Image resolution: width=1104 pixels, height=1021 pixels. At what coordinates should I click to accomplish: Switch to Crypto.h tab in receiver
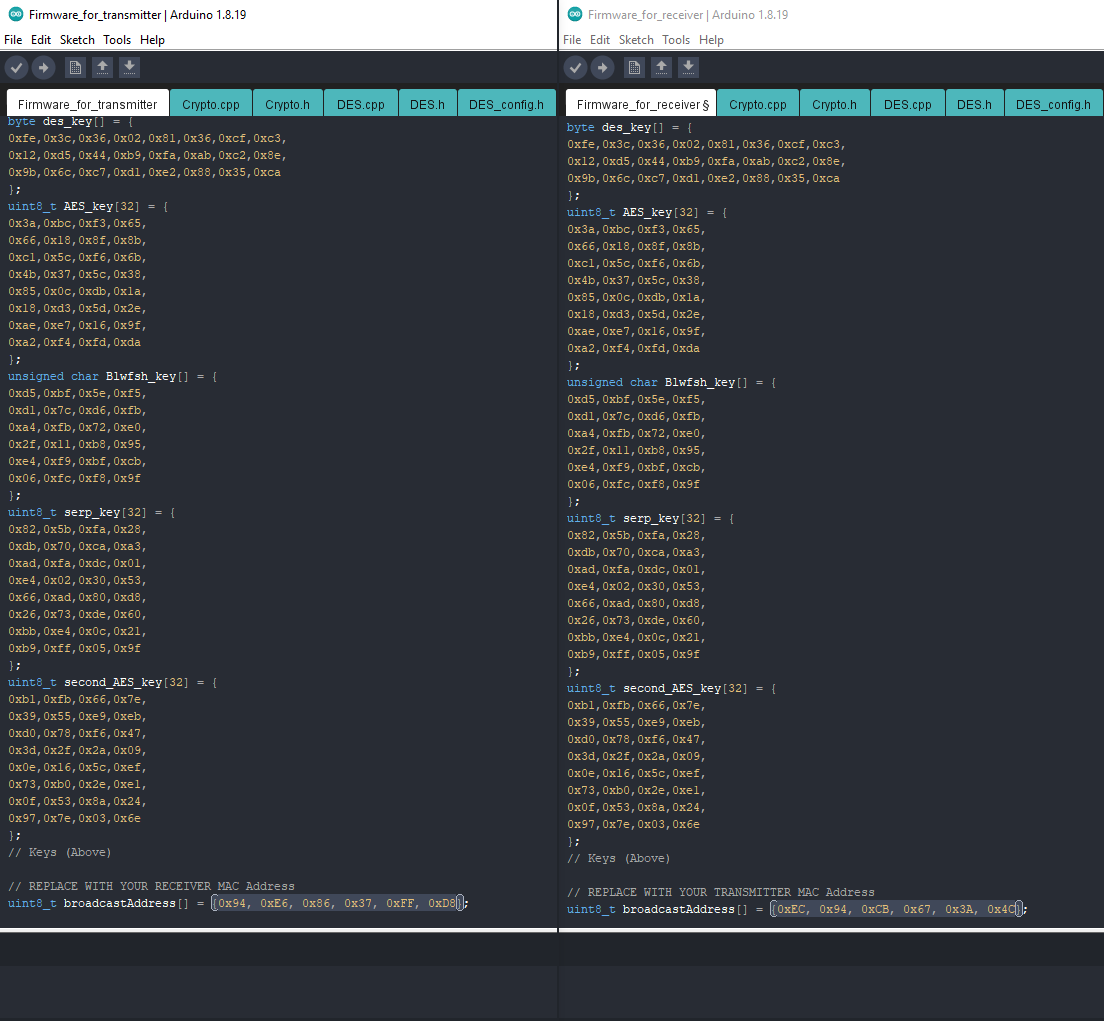click(x=834, y=104)
